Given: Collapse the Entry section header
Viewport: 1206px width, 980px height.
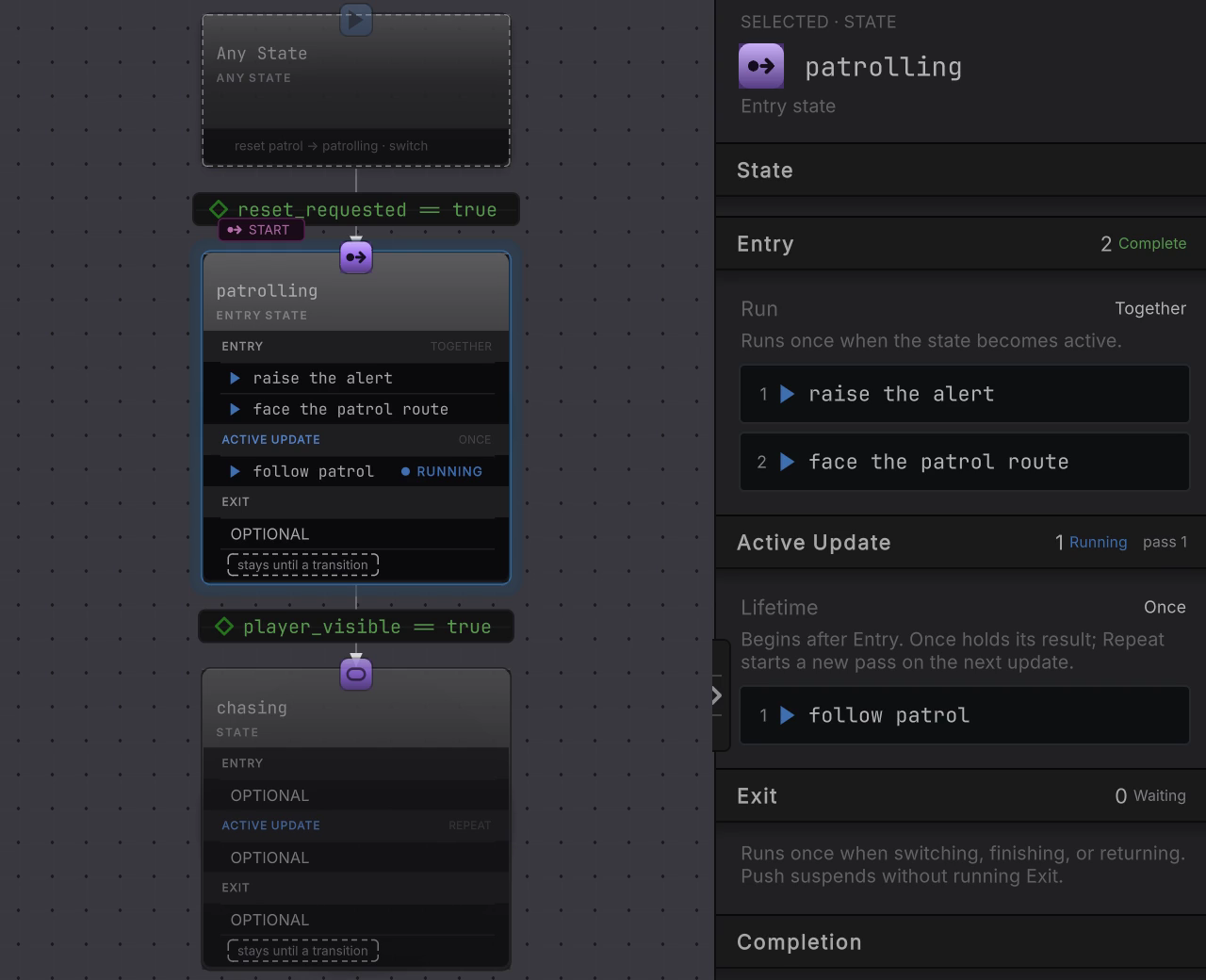Looking at the screenshot, I should click(x=961, y=244).
